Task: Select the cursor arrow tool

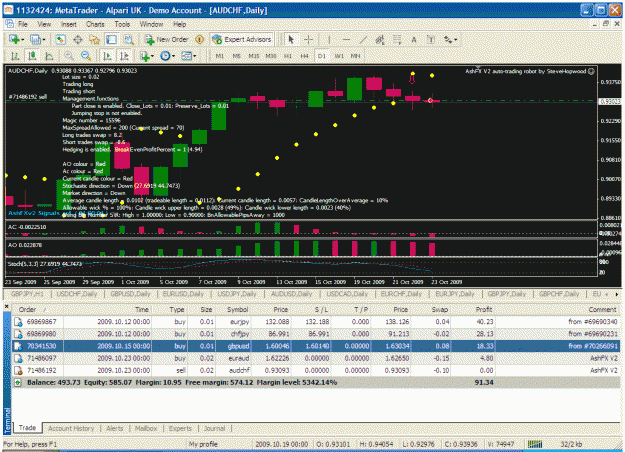Action: pyautogui.click(x=291, y=39)
